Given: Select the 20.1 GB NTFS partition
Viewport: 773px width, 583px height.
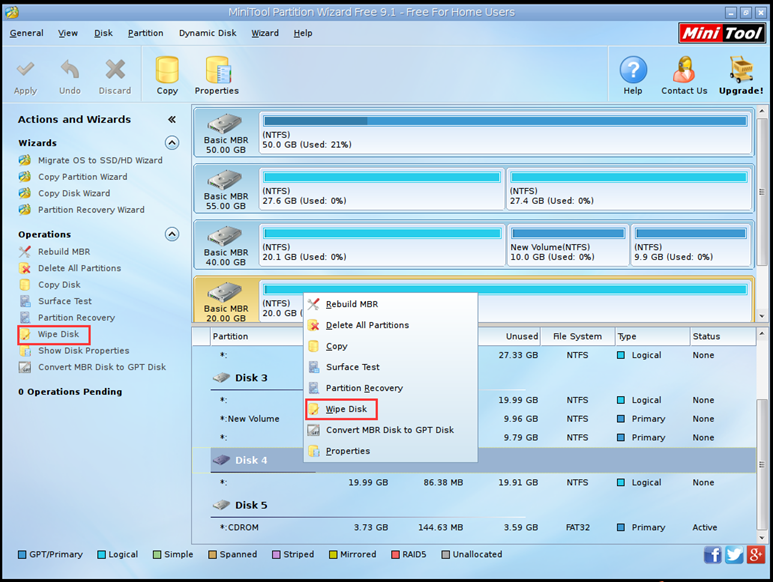Looking at the screenshot, I should pos(382,245).
